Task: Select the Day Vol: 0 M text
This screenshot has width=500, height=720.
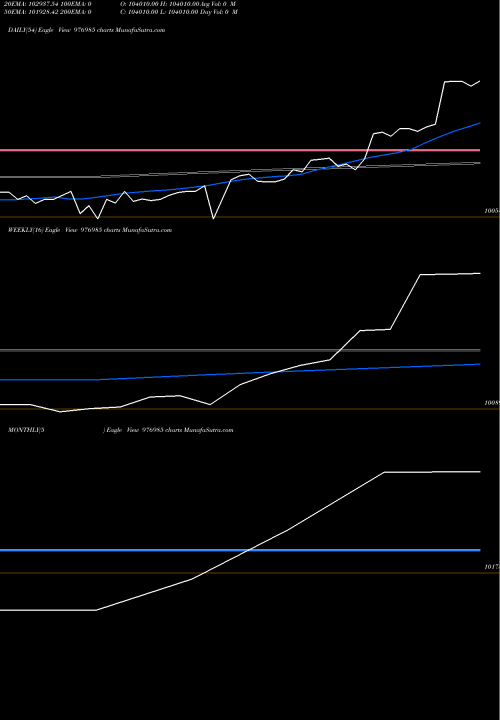Action: (x=219, y=12)
